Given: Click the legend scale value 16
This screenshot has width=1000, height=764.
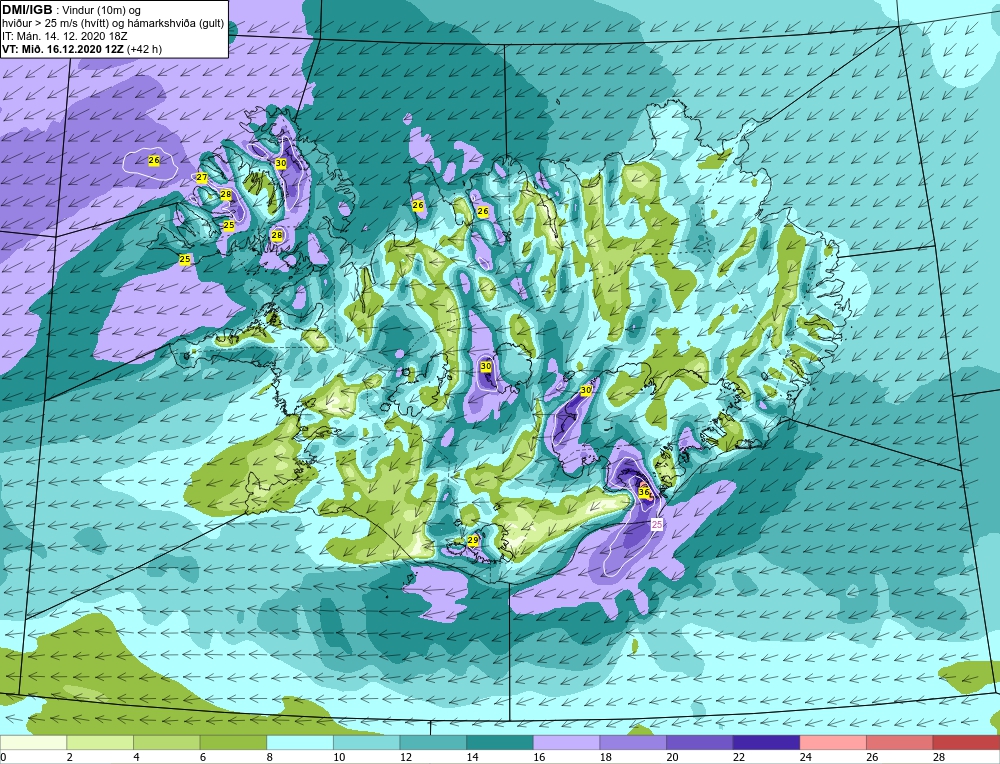Looking at the screenshot, I should (x=539, y=757).
